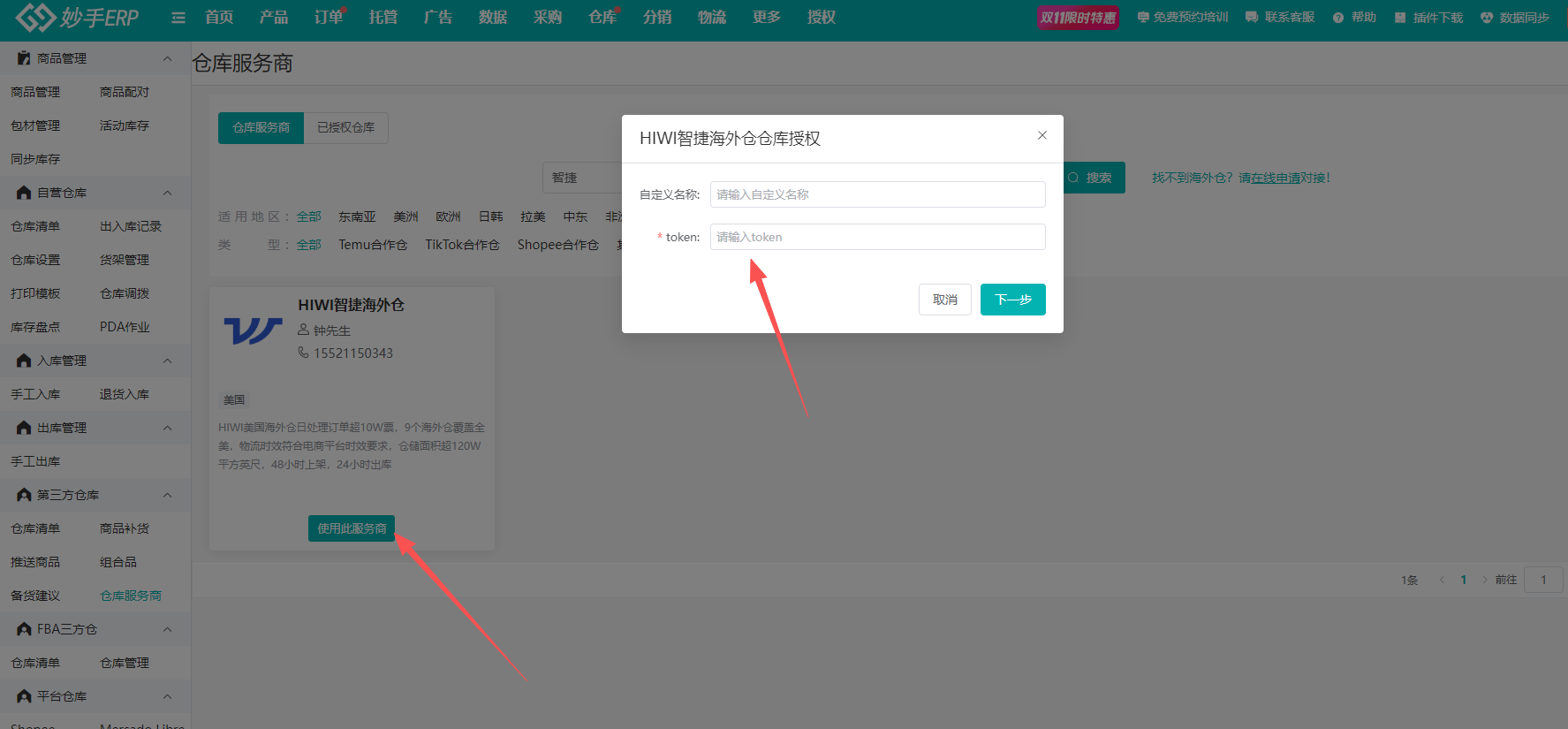Image resolution: width=1568 pixels, height=729 pixels.
Task: Open the 更多 top menu
Action: (x=767, y=18)
